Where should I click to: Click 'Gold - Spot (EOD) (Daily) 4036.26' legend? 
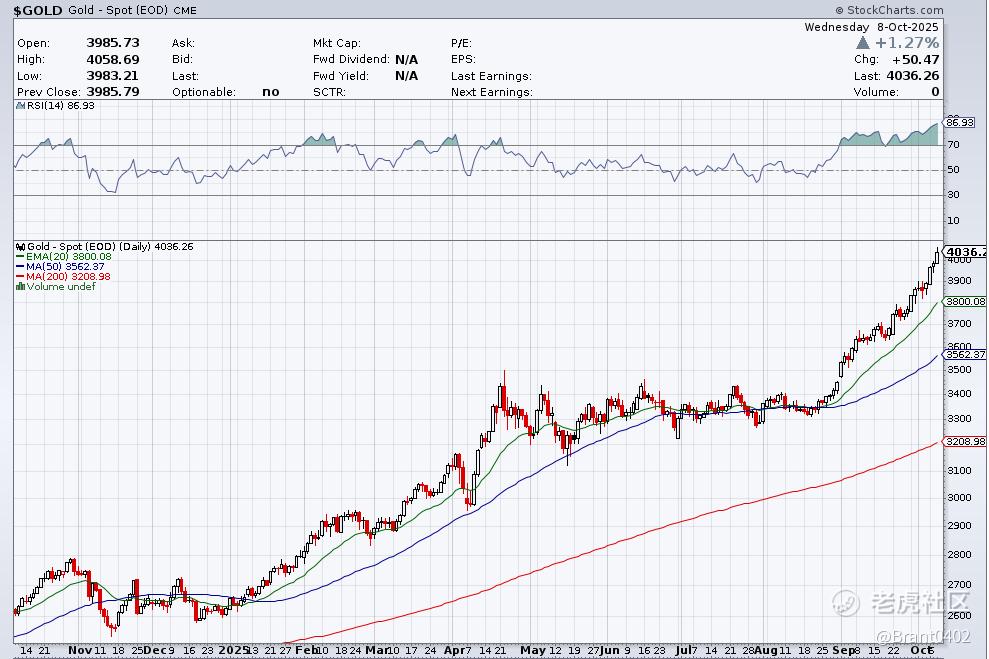click(x=110, y=247)
